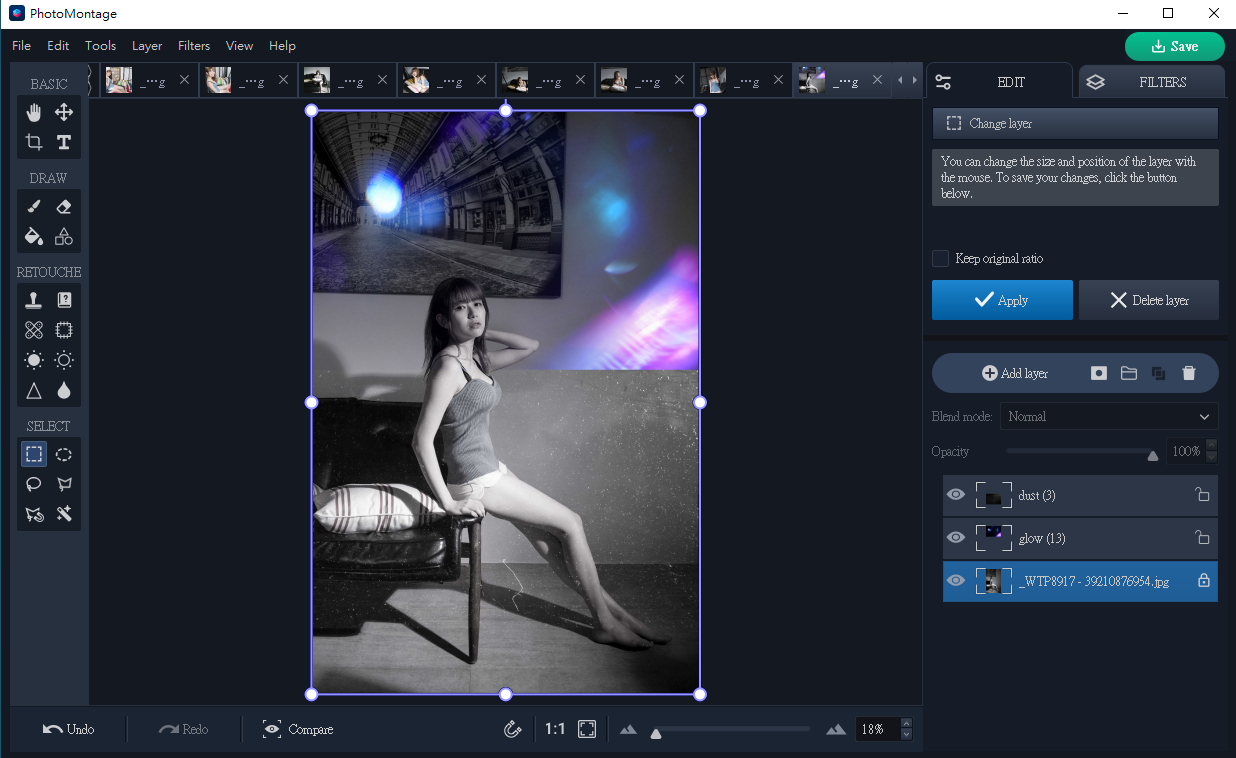Select the Clone Stamp tool
Image resolution: width=1236 pixels, height=758 pixels.
pyautogui.click(x=34, y=300)
